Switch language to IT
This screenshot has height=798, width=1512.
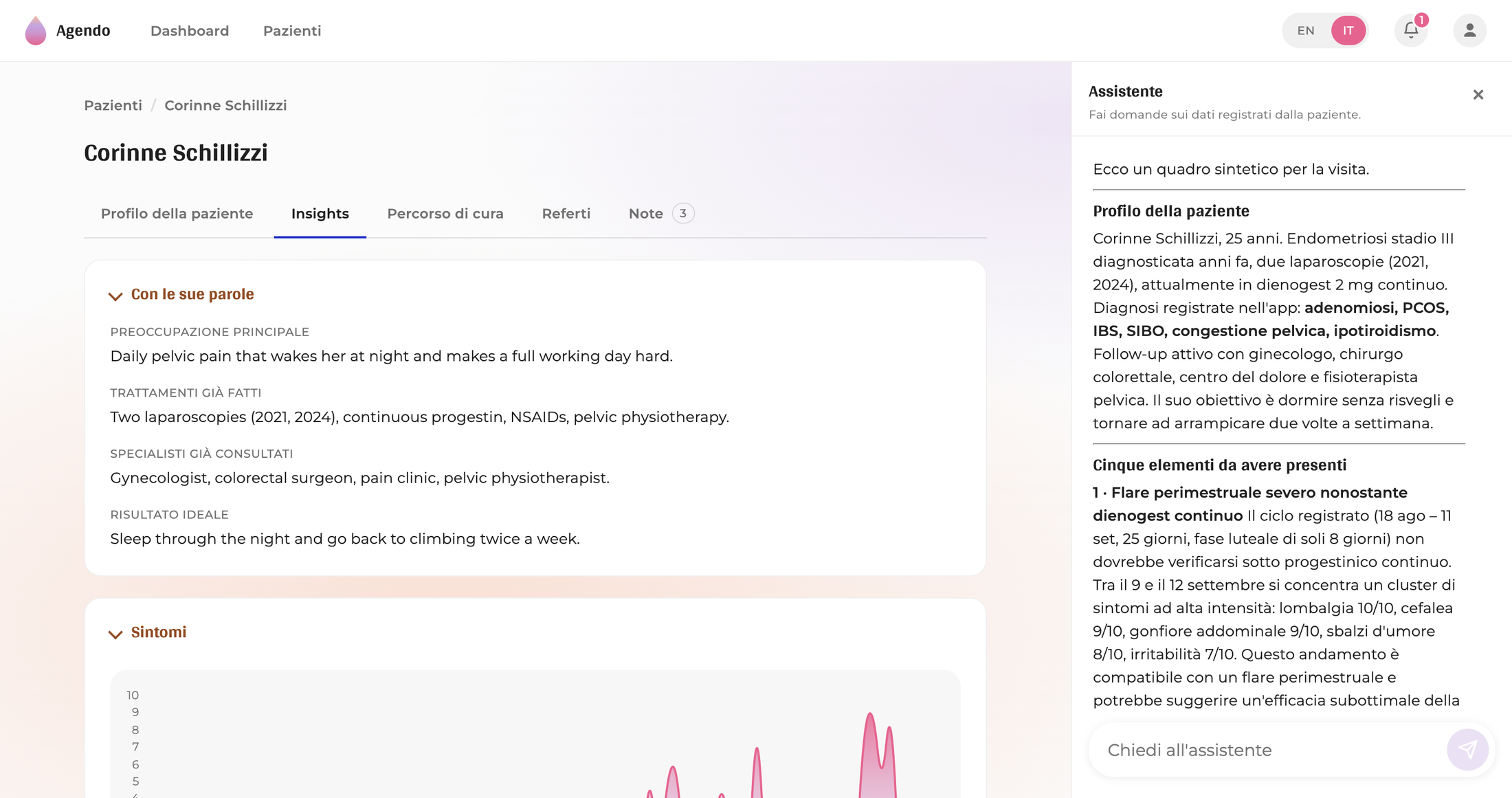(x=1348, y=30)
